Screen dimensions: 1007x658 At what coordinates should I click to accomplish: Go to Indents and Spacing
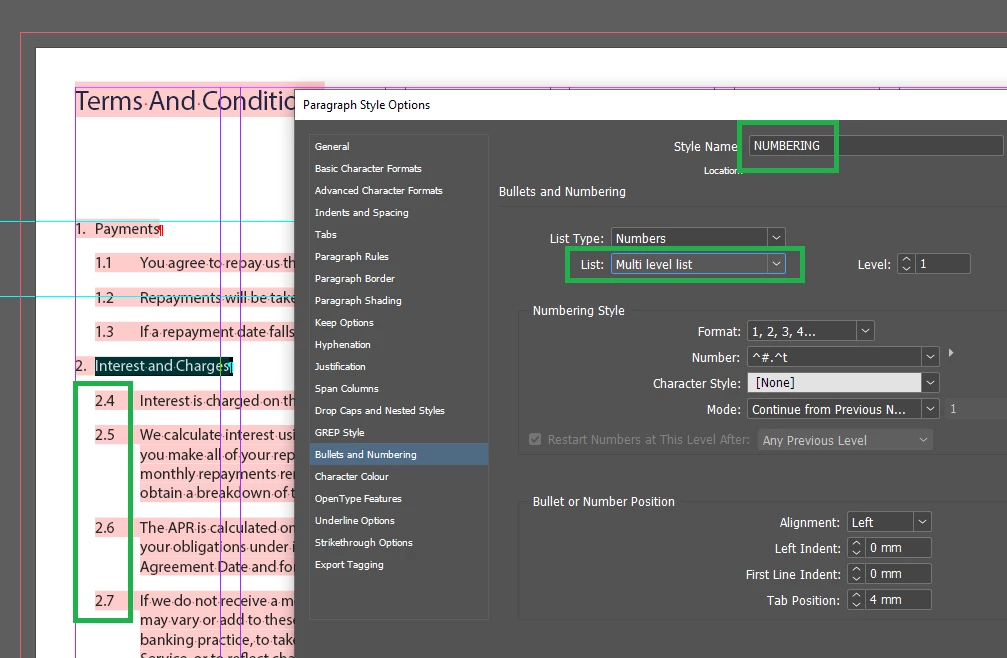(362, 212)
